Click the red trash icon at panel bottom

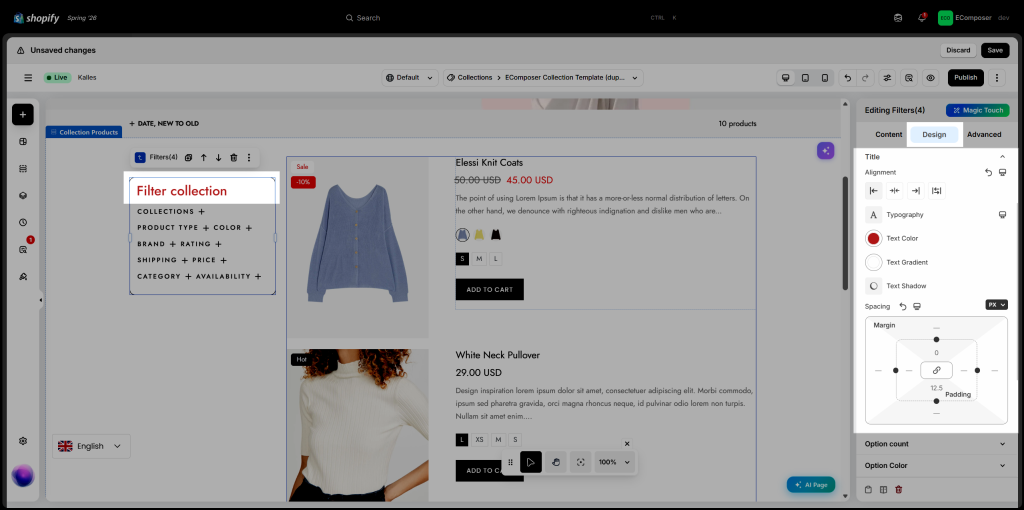pyautogui.click(x=899, y=489)
